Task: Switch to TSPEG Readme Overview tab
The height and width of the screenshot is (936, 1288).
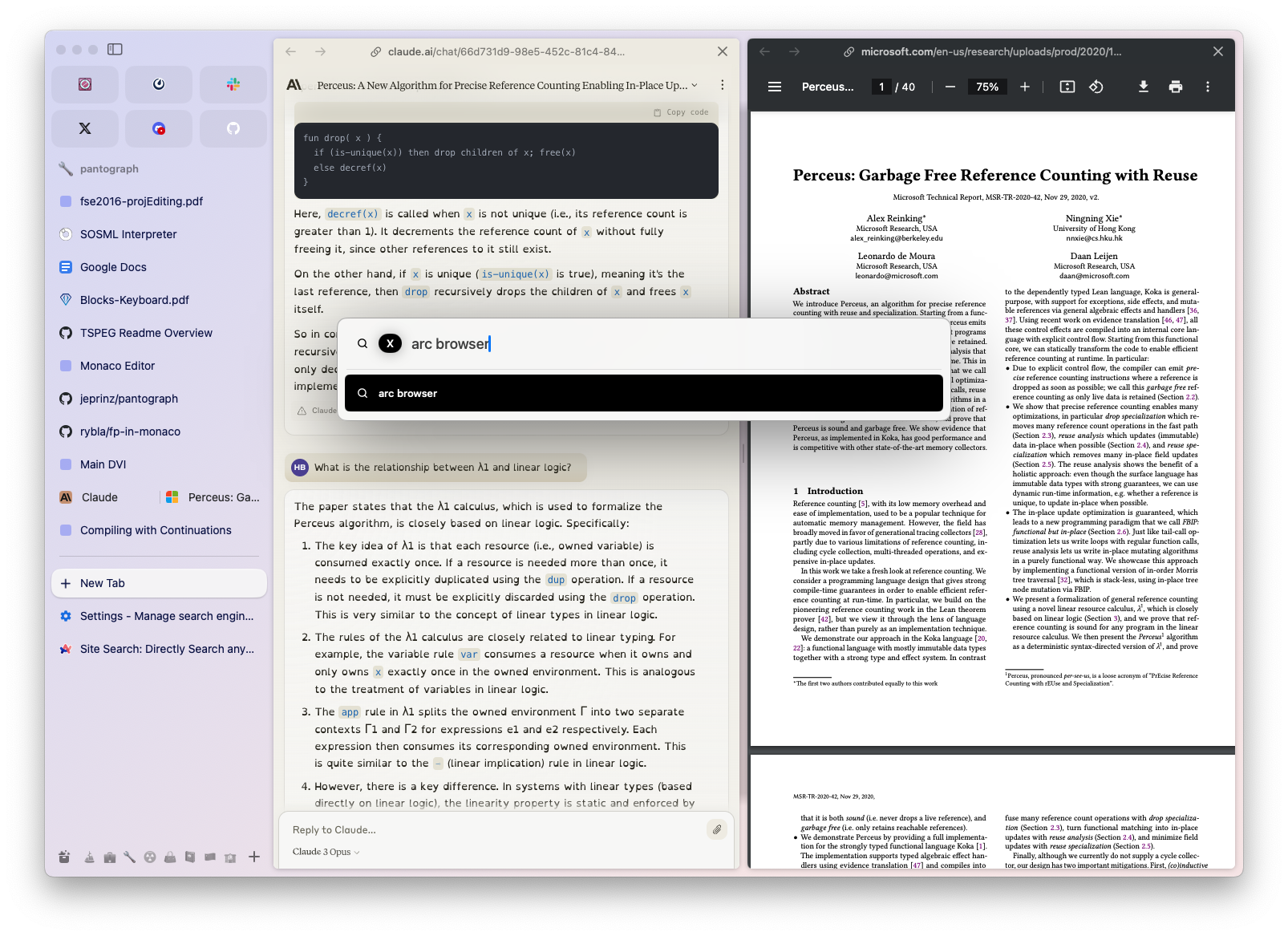Action: point(159,333)
